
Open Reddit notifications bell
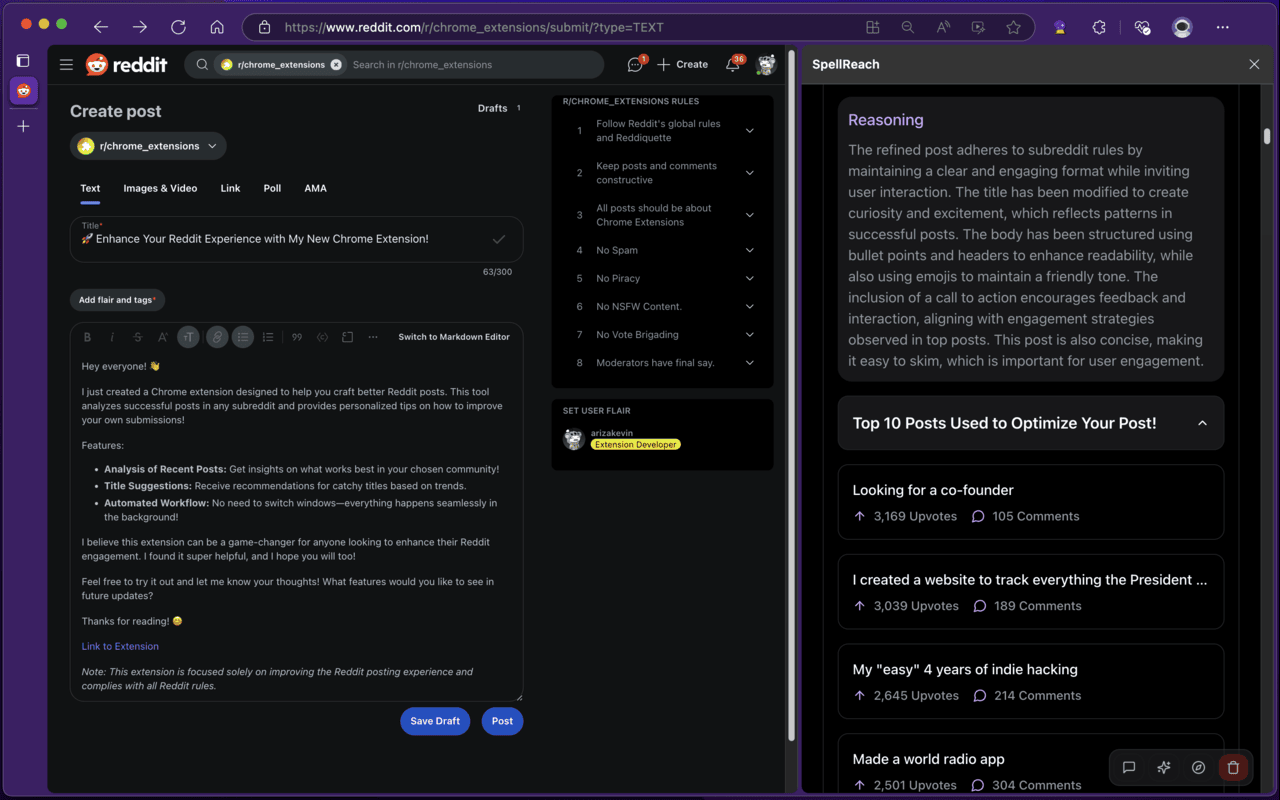coord(733,65)
